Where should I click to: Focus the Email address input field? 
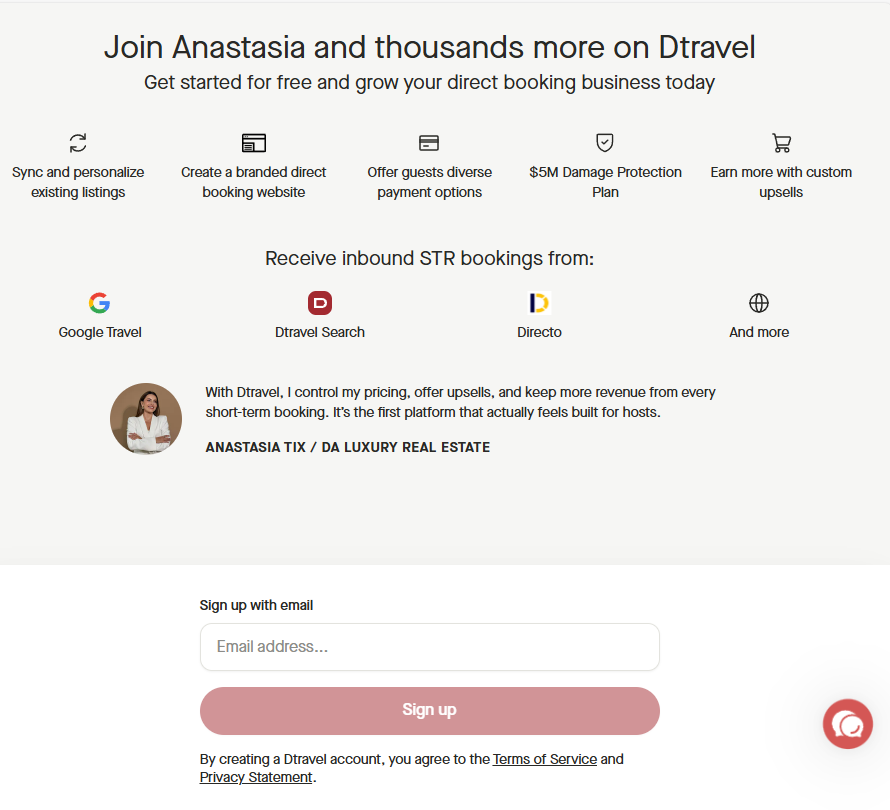click(x=430, y=647)
